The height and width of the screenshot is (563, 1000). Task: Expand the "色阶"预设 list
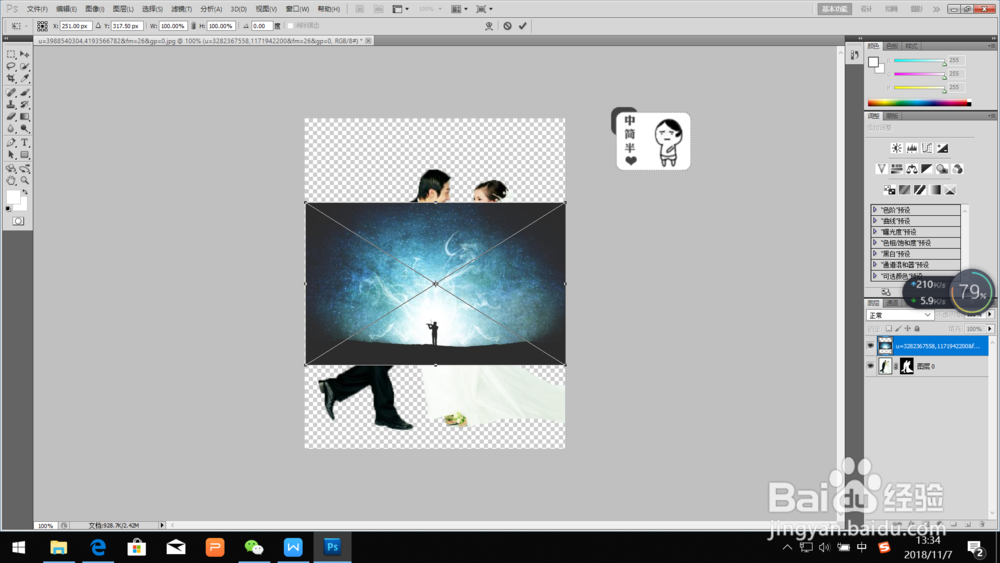tap(875, 210)
